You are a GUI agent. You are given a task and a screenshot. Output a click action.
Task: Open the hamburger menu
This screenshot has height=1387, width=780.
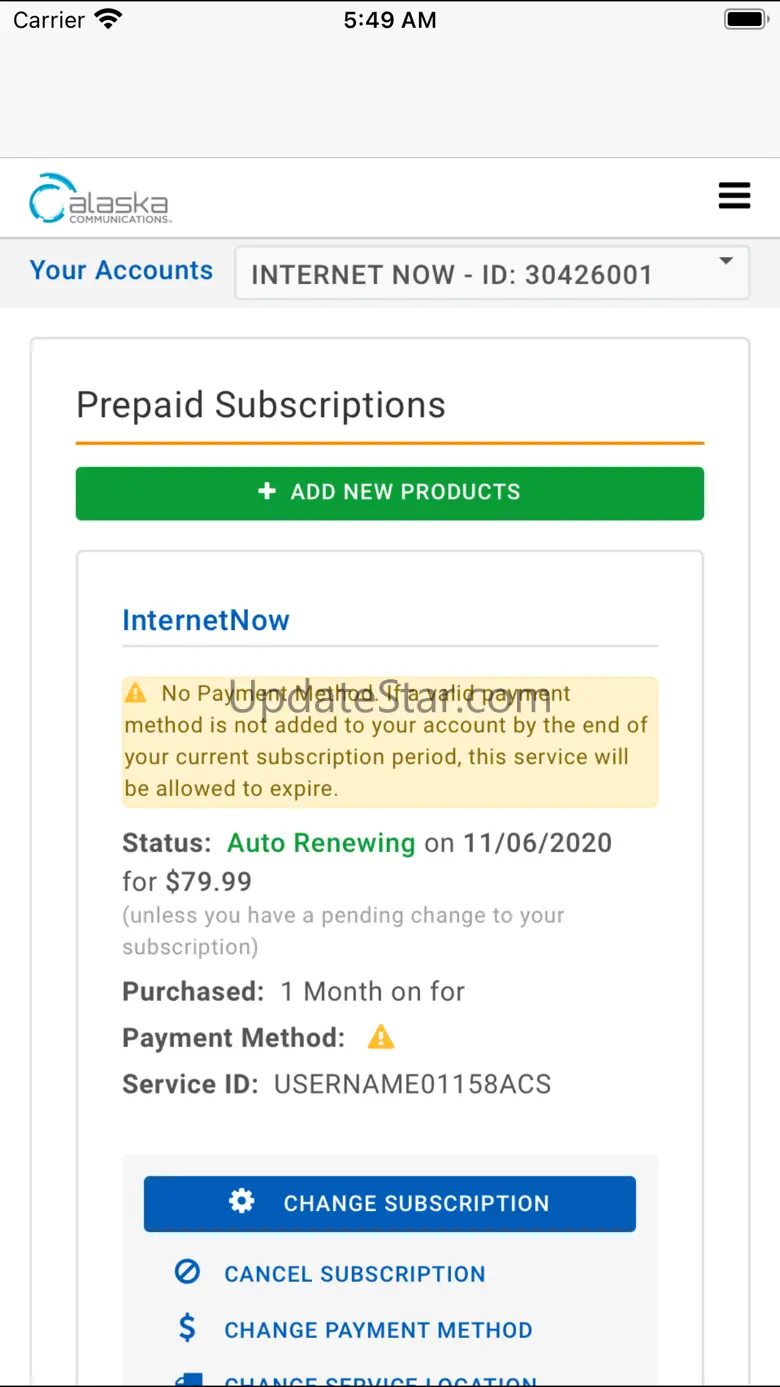[x=734, y=196]
